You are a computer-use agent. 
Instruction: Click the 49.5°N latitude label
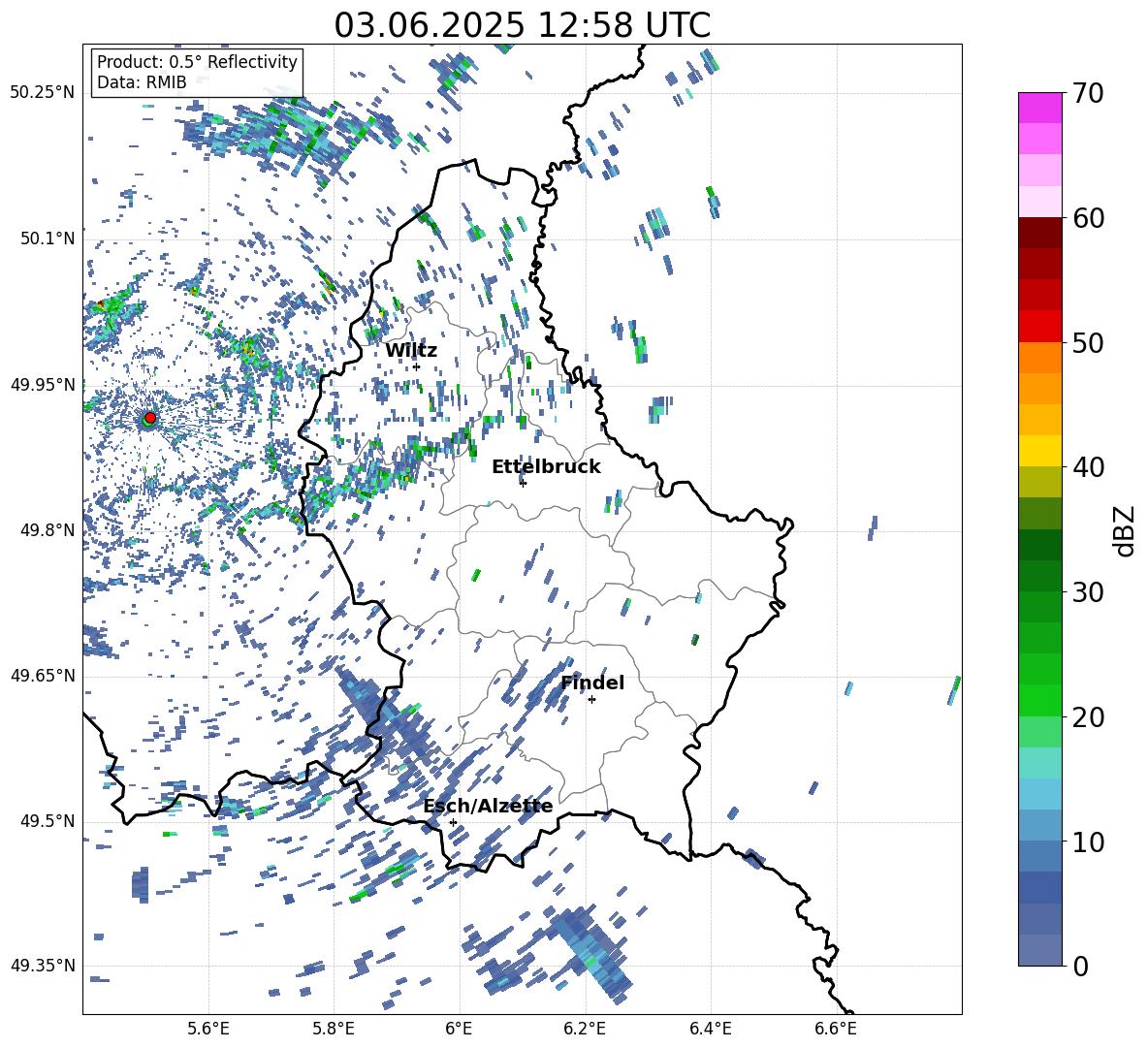(48, 822)
